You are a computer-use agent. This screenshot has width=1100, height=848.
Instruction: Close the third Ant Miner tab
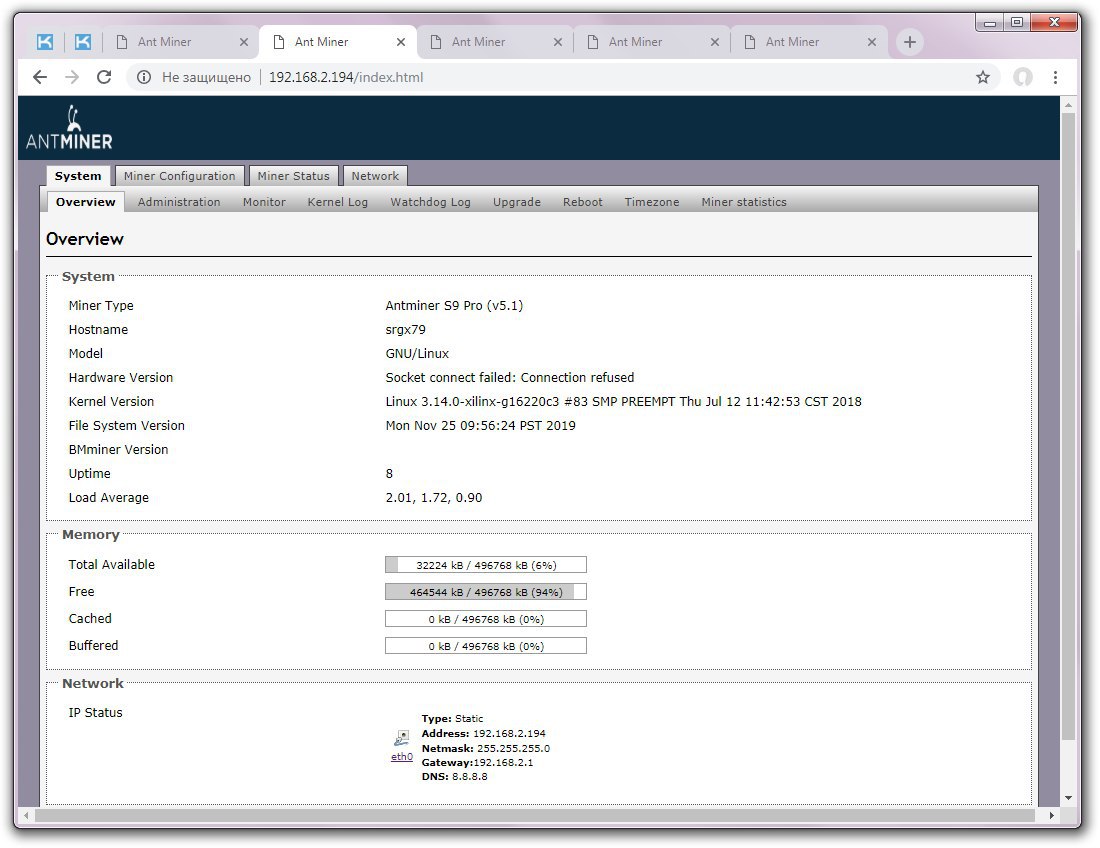(558, 42)
